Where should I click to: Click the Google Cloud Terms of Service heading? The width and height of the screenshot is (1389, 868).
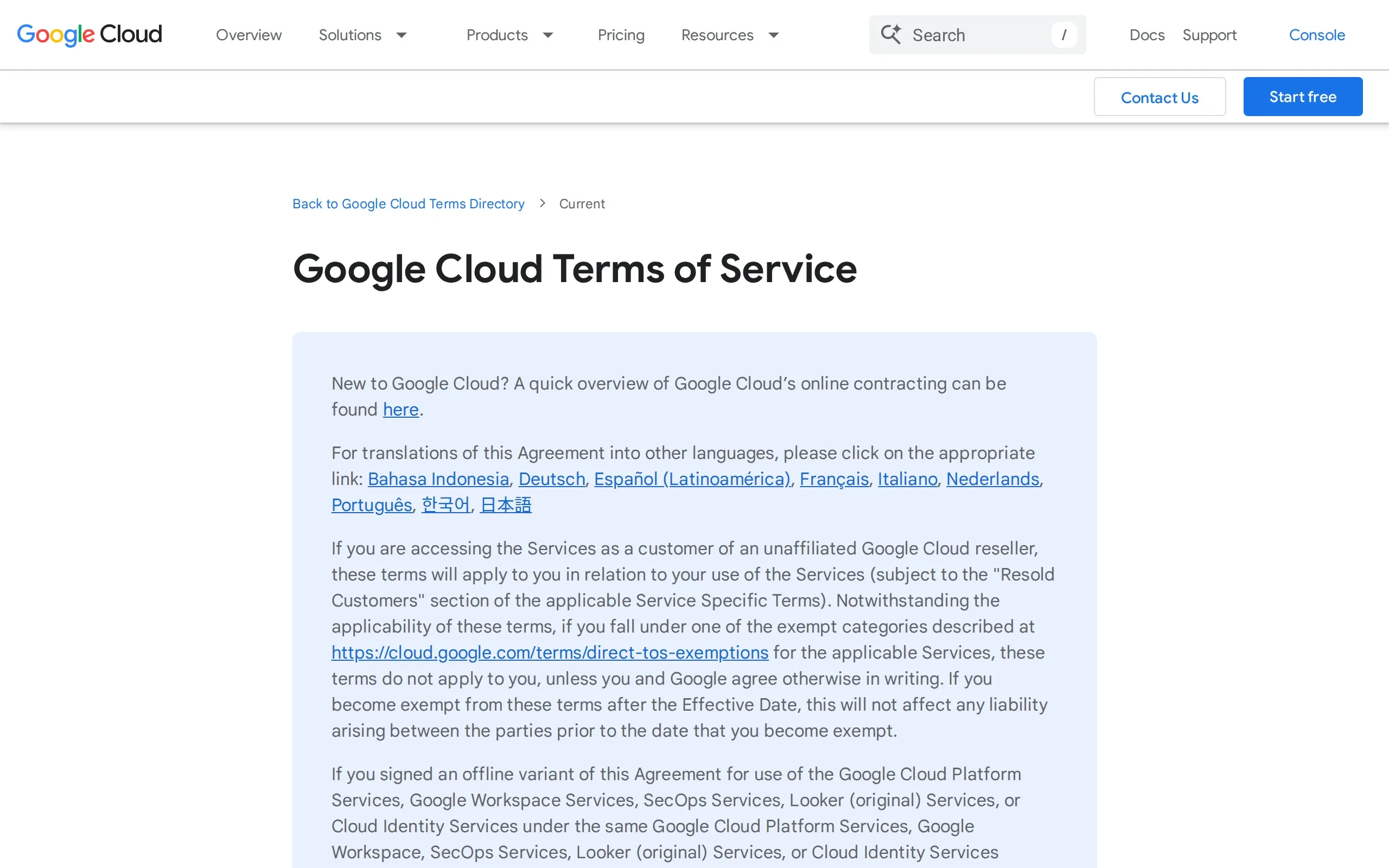[x=575, y=269]
